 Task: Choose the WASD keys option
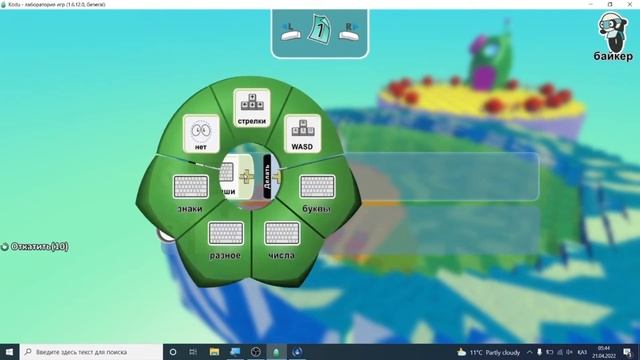[x=302, y=133]
